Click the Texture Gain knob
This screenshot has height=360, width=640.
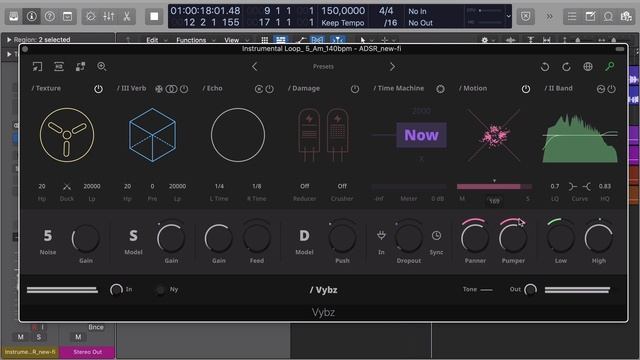(86, 239)
